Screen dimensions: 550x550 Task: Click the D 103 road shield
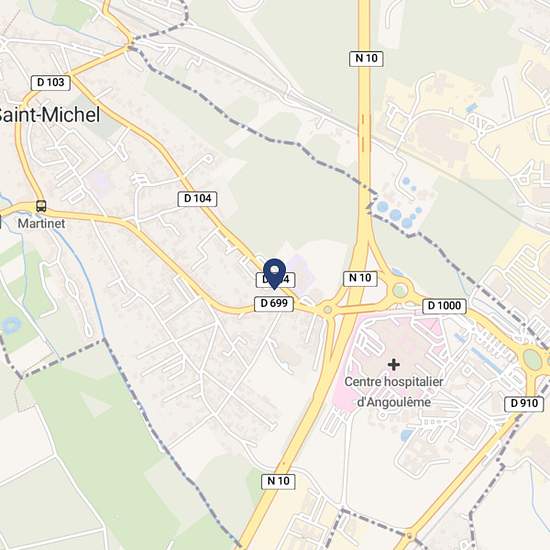tap(51, 83)
